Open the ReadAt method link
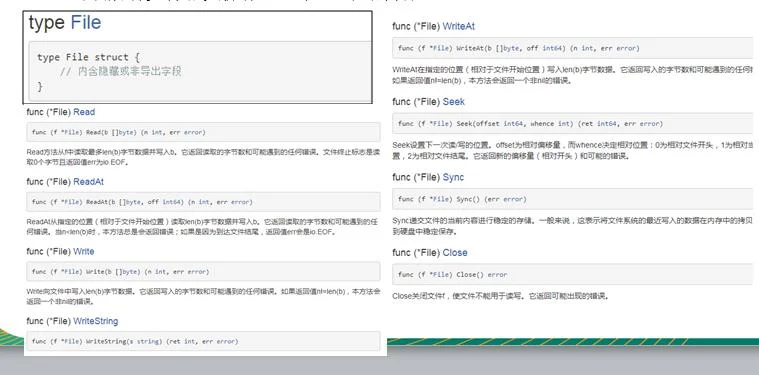The height and width of the screenshot is (375, 759). 88,181
